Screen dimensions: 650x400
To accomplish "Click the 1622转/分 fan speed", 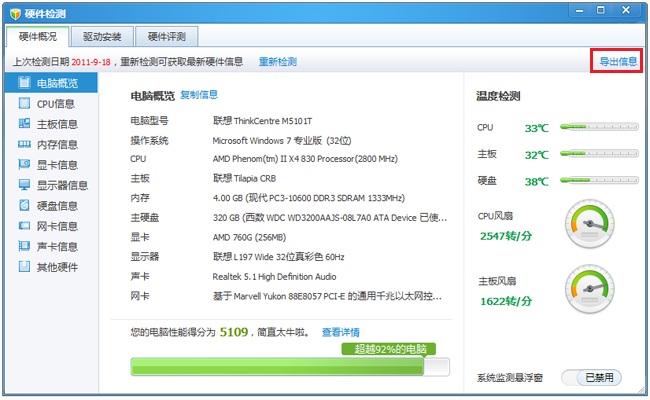I will click(x=506, y=301).
